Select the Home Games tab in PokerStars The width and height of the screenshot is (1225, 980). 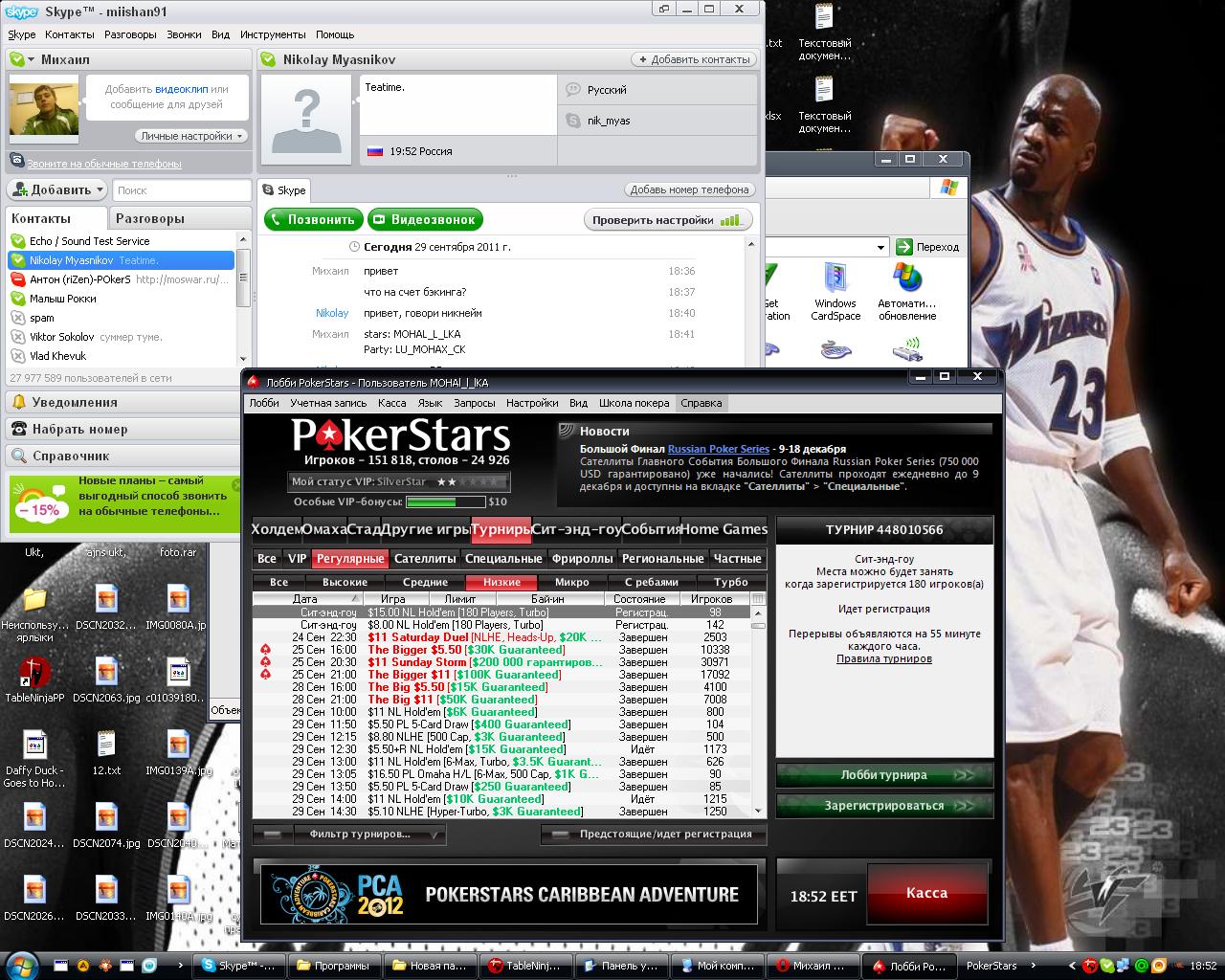pos(724,529)
